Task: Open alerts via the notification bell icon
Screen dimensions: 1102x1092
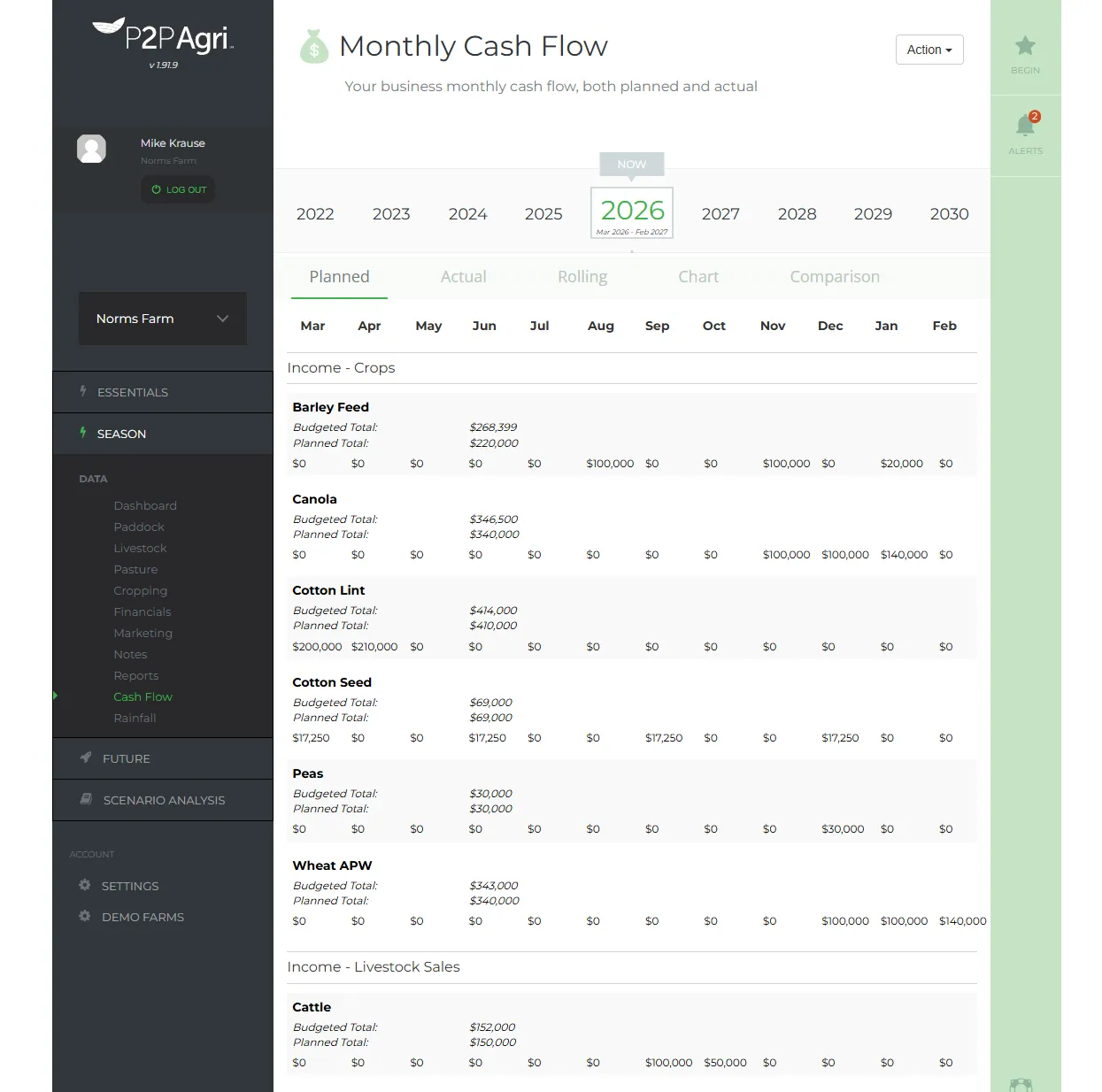Action: point(1024,123)
